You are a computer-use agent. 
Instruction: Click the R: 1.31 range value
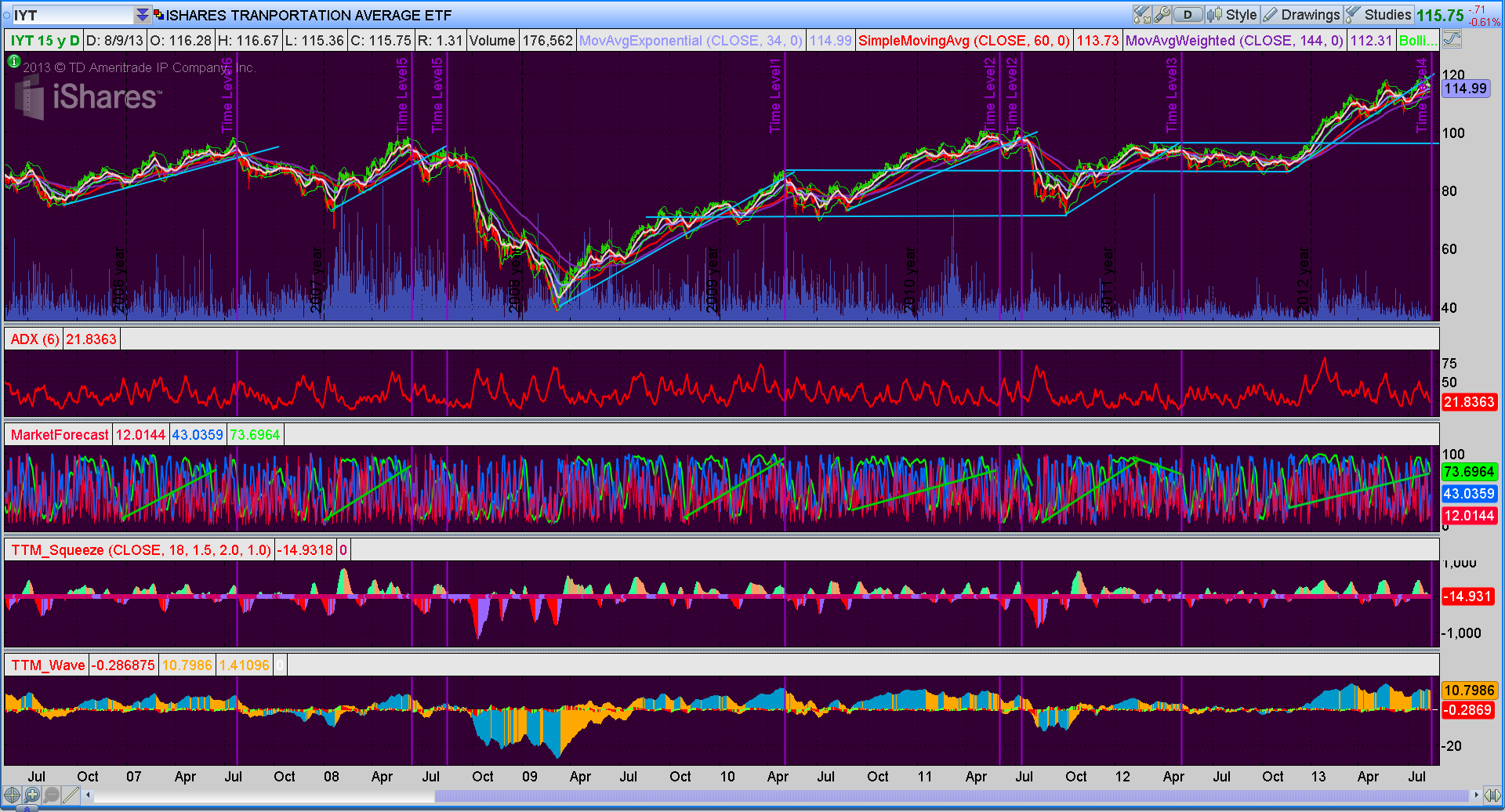point(441,41)
